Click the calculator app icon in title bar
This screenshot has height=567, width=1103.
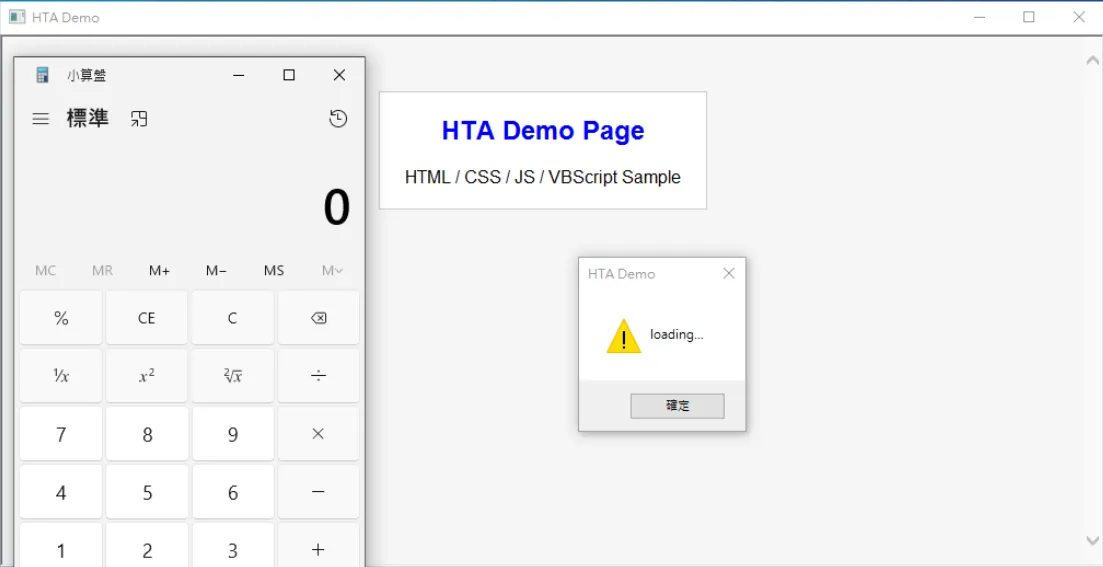point(42,75)
